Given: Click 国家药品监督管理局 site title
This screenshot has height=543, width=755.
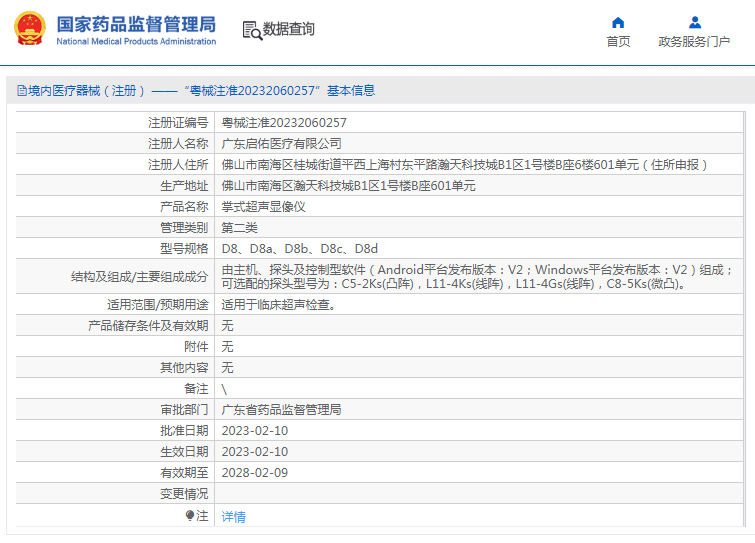Looking at the screenshot, I should click(x=136, y=24).
